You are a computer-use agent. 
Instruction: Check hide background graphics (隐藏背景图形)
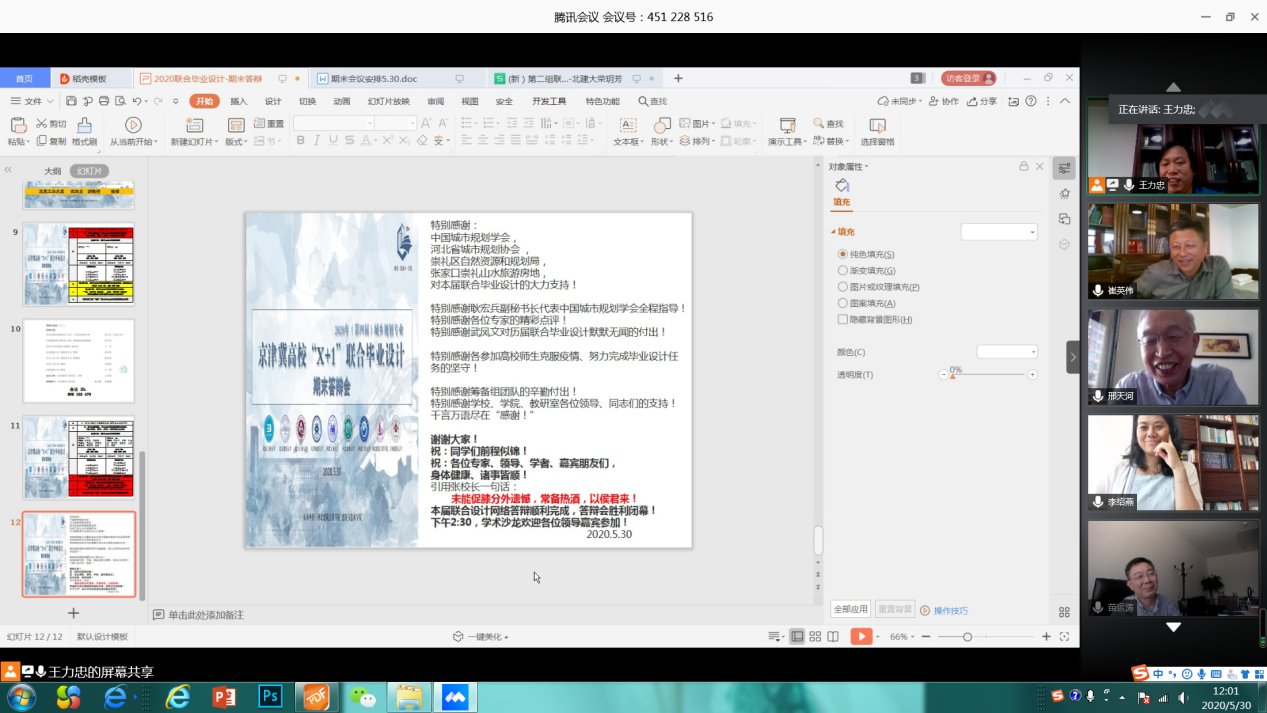pos(843,320)
